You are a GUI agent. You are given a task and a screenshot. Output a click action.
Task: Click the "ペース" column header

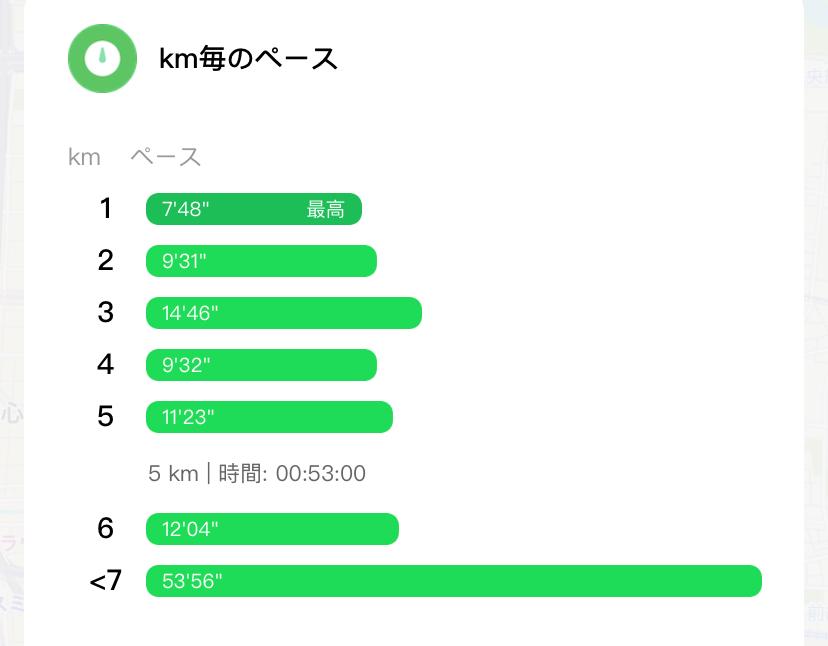(x=166, y=157)
